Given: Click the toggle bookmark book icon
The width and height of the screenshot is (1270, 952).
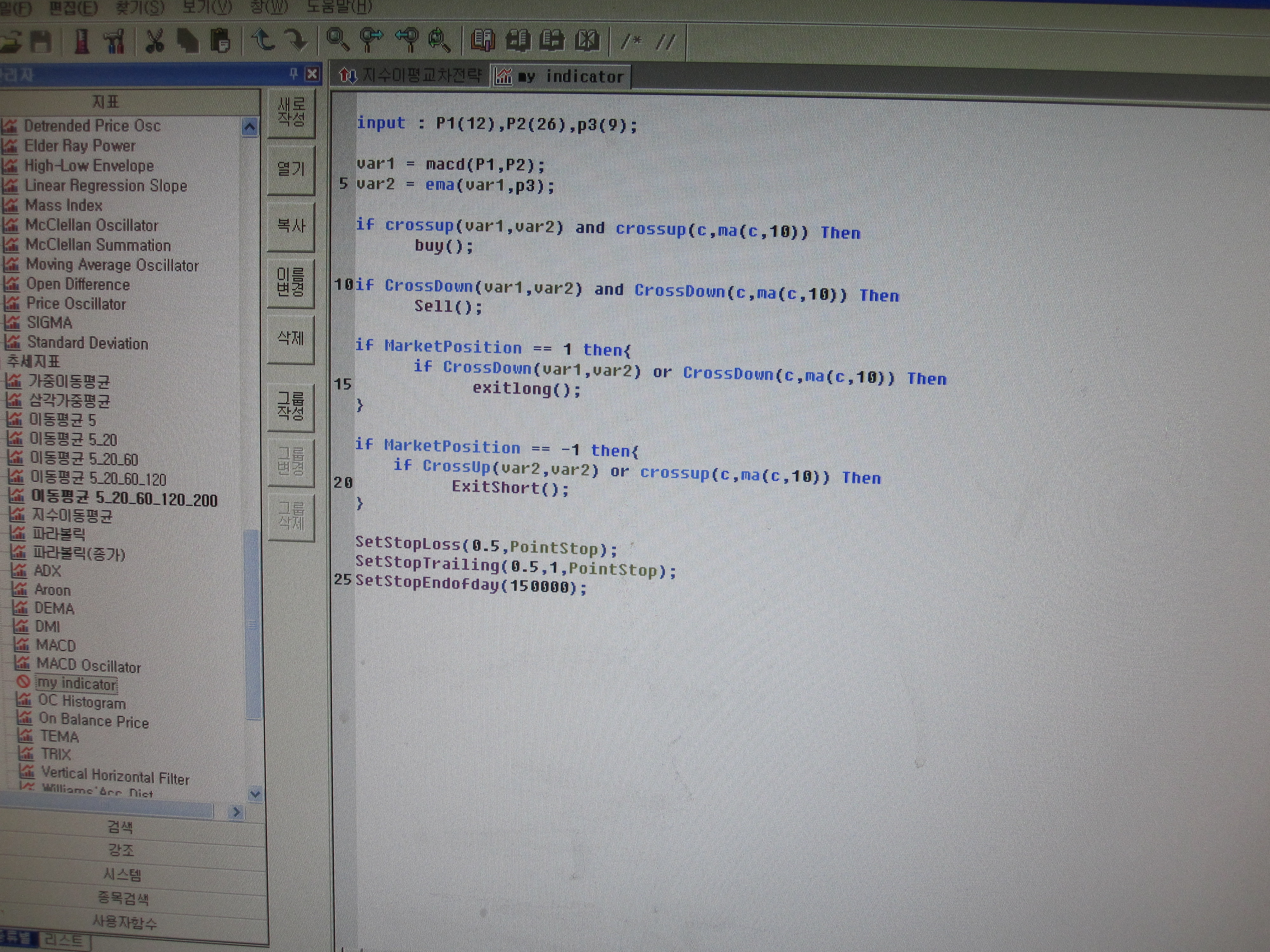Looking at the screenshot, I should [x=483, y=40].
